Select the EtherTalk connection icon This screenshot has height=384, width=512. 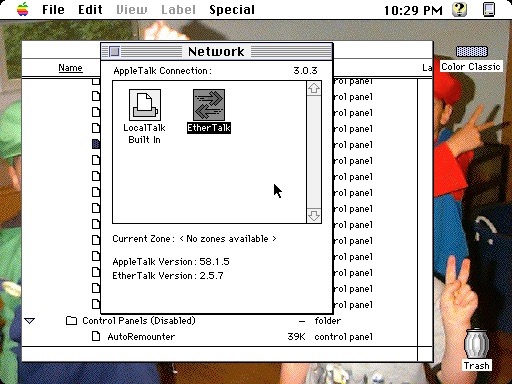tap(209, 105)
